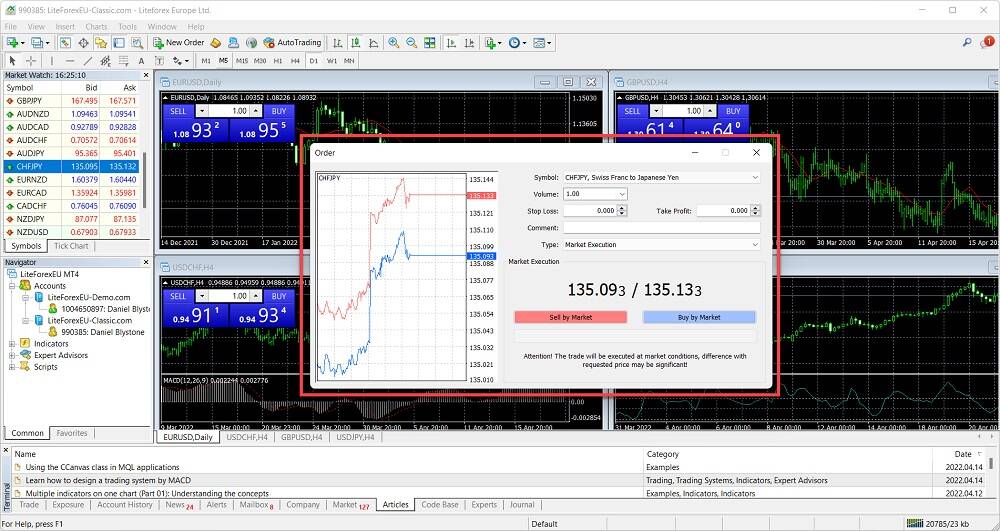Switch chart to candlesticks
1000x531 pixels.
click(x=355, y=43)
